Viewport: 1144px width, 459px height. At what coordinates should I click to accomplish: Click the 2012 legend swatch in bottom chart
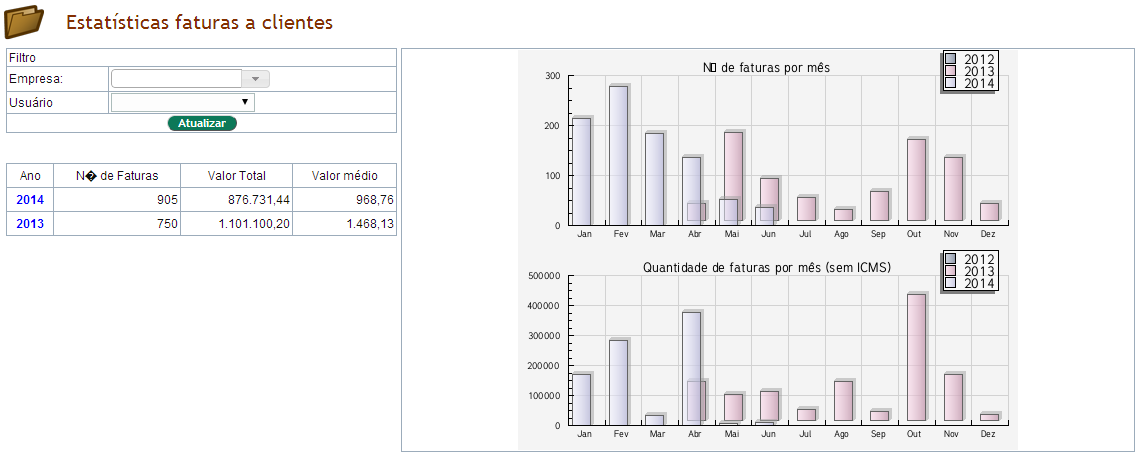951,258
